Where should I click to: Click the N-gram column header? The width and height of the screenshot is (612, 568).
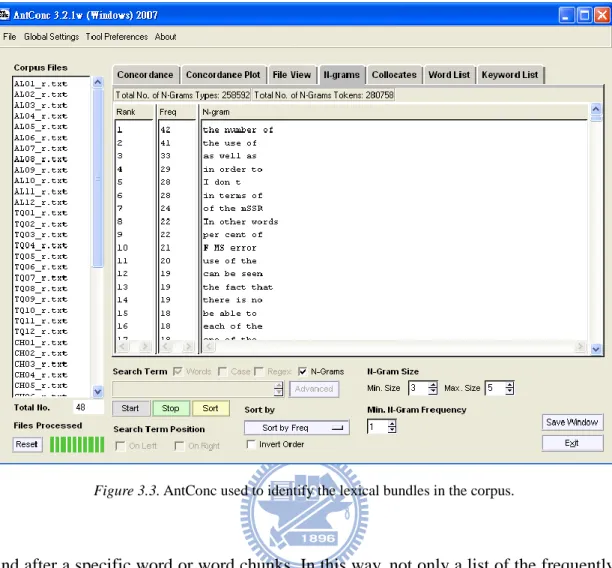(x=394, y=112)
